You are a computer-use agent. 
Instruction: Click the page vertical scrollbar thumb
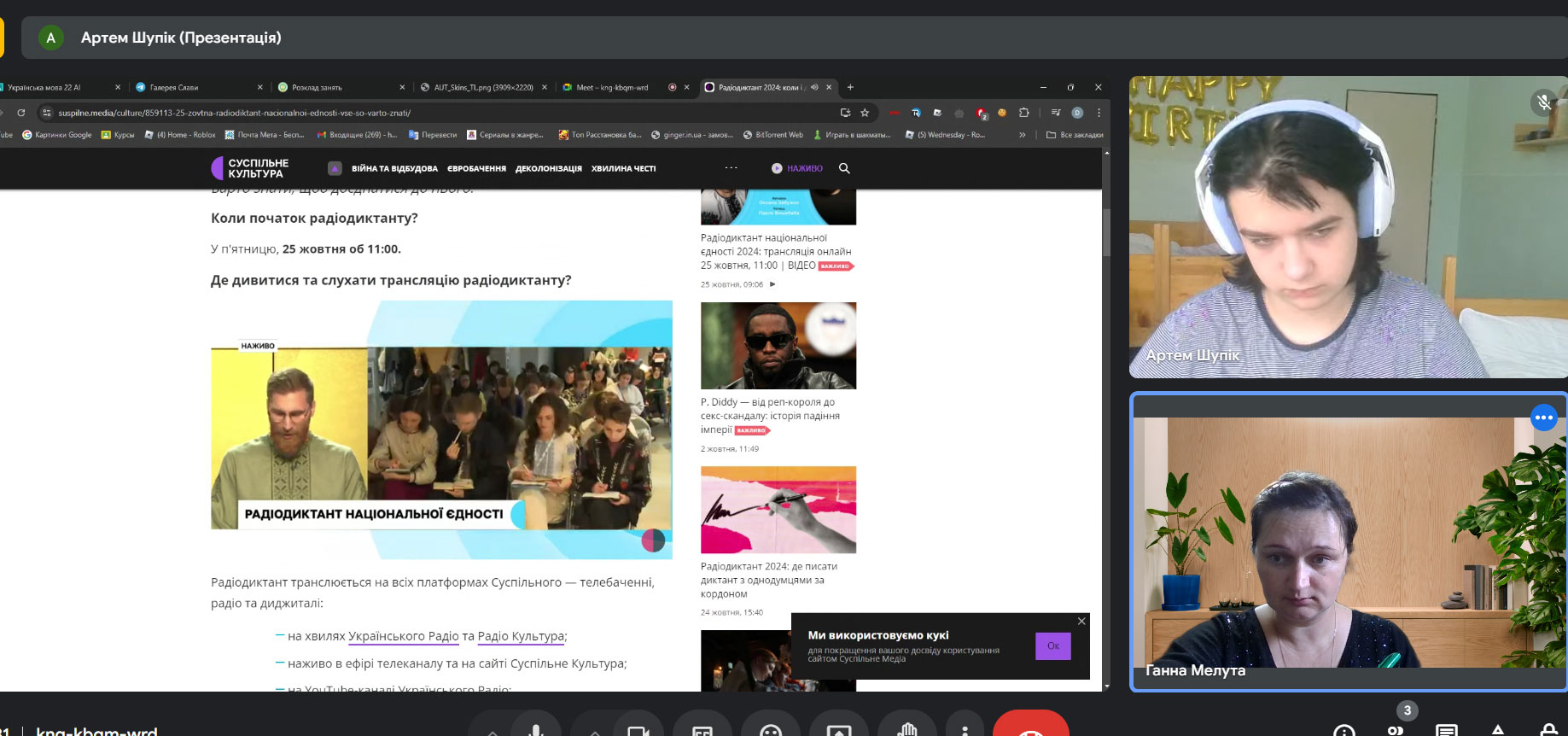(x=1106, y=231)
